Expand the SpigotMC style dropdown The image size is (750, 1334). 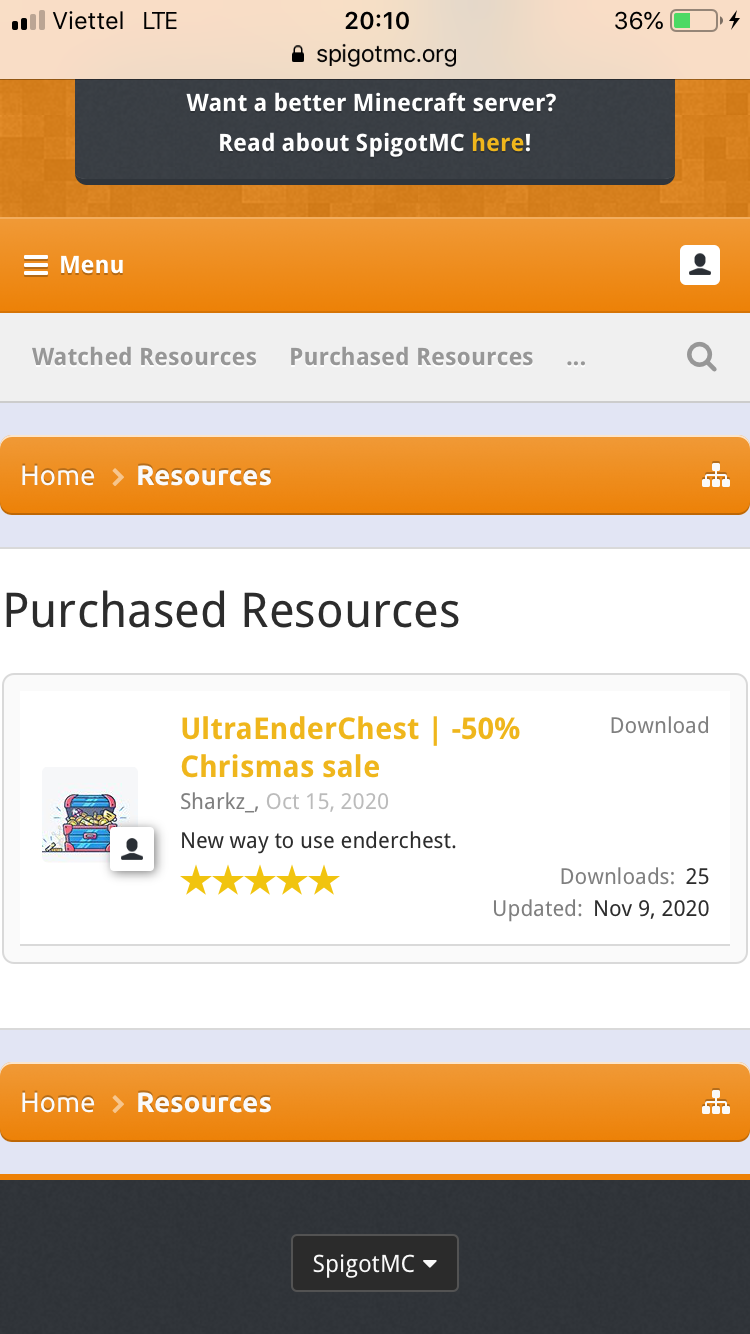[x=375, y=1263]
